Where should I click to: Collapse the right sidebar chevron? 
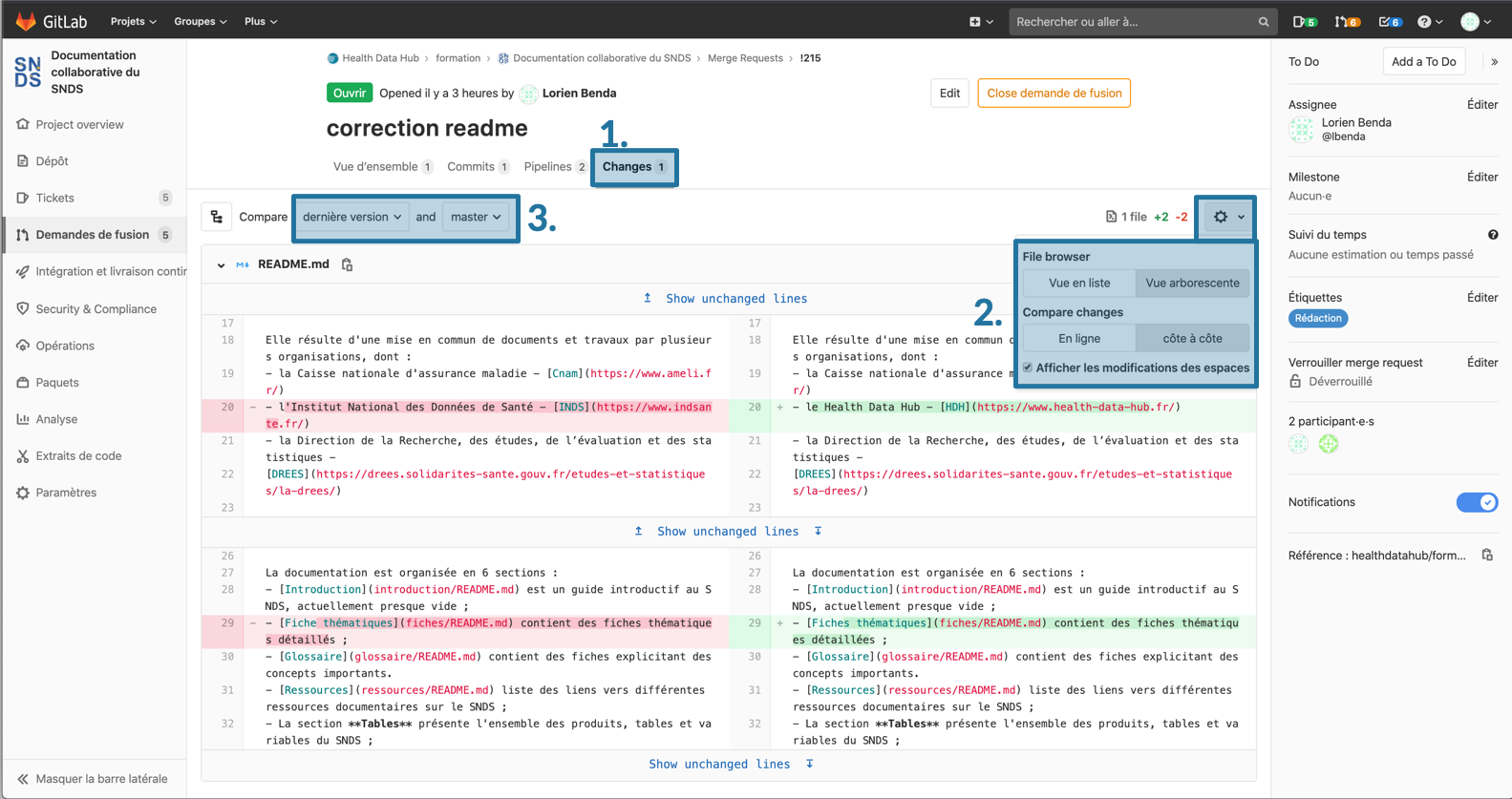(1494, 62)
